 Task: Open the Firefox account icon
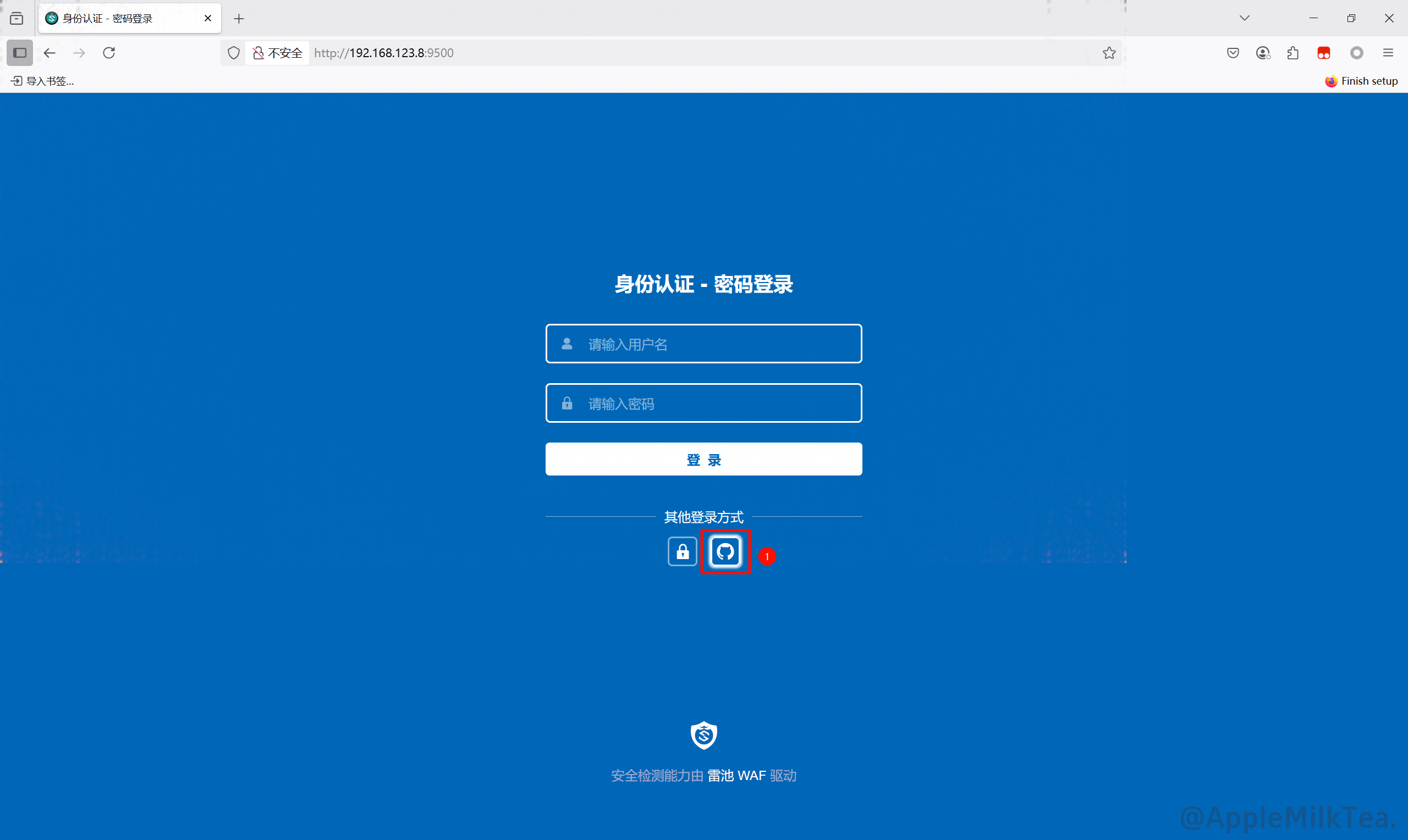click(x=1263, y=53)
